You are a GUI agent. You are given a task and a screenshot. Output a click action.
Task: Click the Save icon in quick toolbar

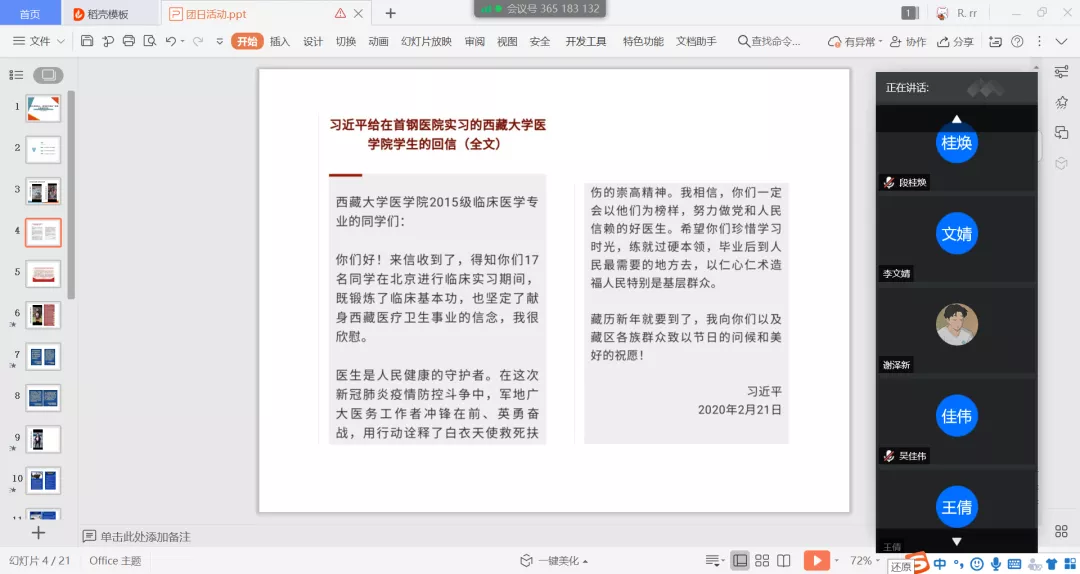(x=87, y=41)
